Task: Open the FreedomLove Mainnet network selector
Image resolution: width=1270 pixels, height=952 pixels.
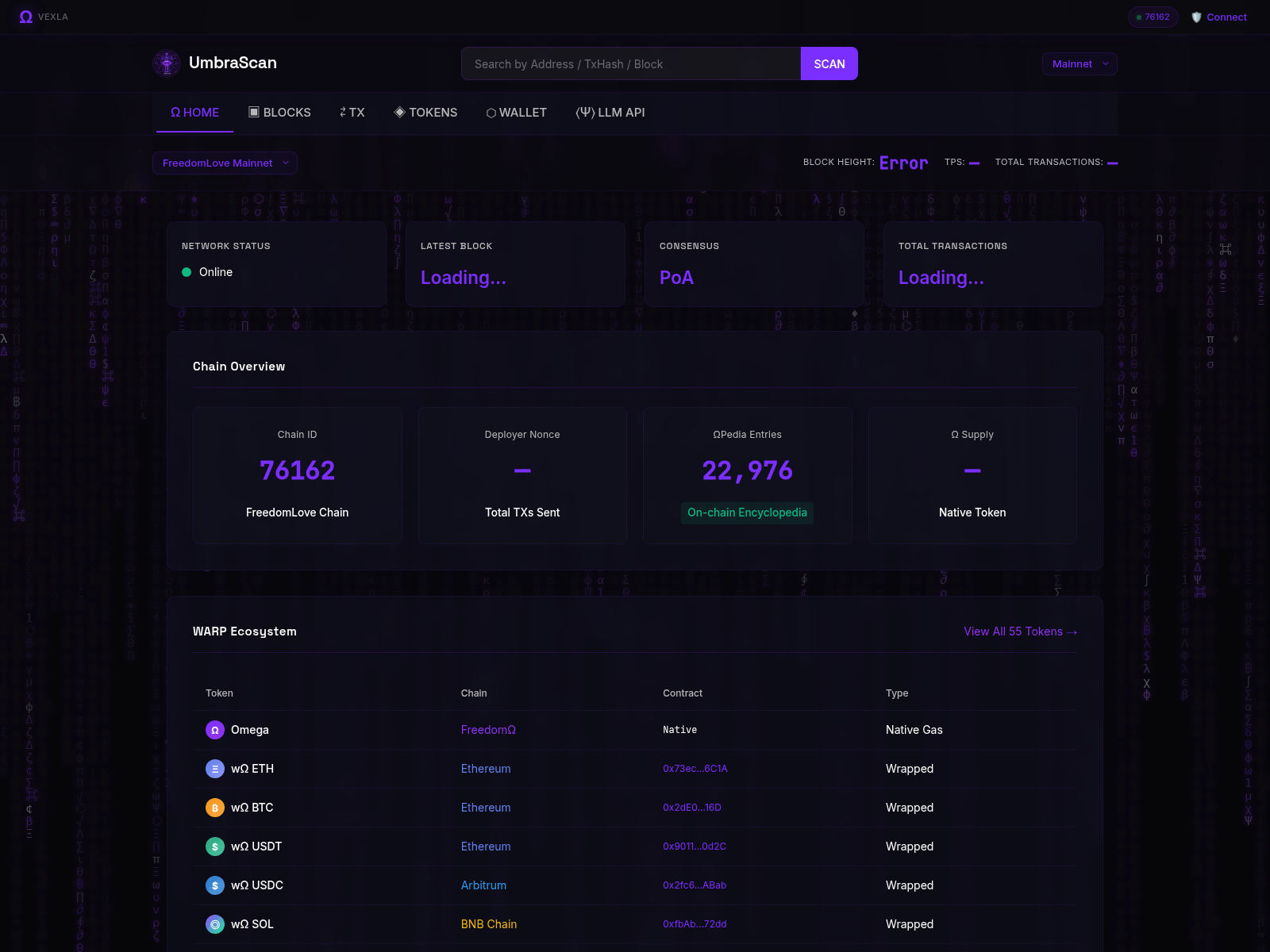Action: coord(225,163)
